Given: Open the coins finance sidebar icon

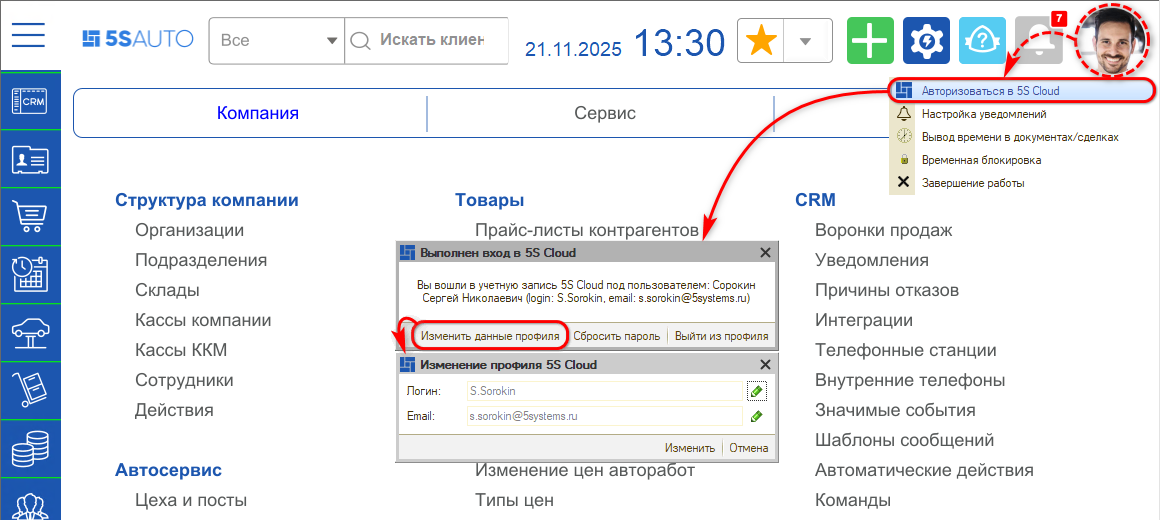Looking at the screenshot, I should [30, 448].
